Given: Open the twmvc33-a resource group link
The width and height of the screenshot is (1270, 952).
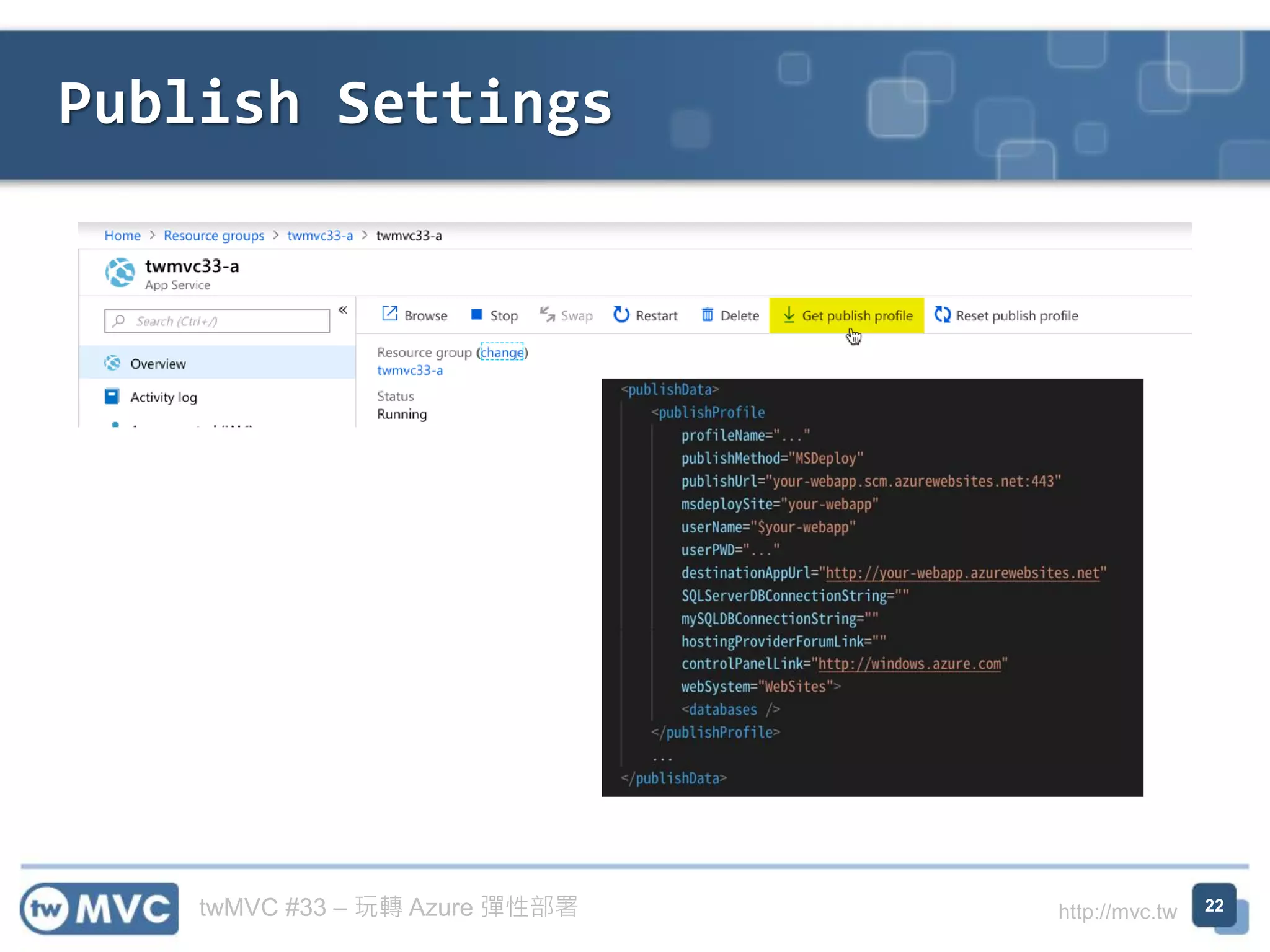Looking at the screenshot, I should pyautogui.click(x=410, y=370).
